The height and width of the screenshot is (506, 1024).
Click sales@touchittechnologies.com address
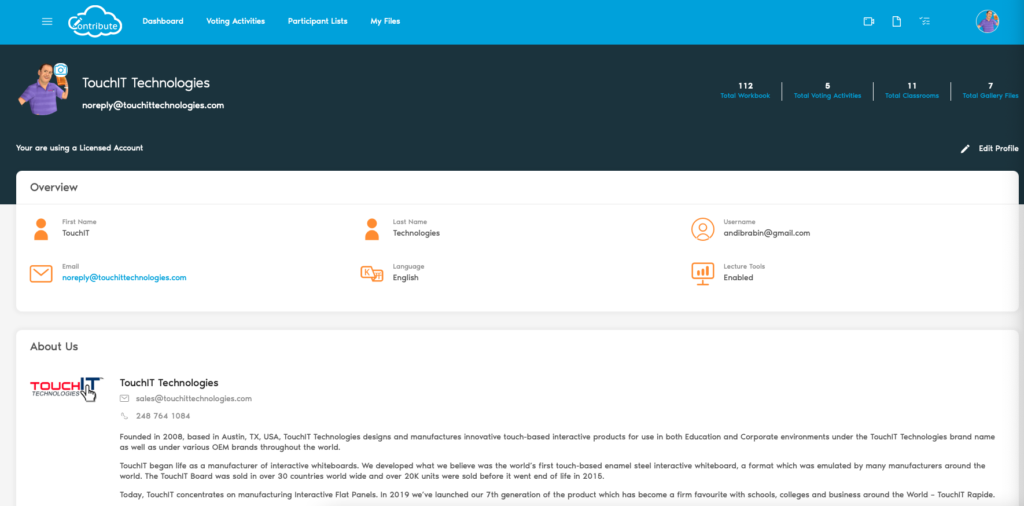tap(193, 398)
